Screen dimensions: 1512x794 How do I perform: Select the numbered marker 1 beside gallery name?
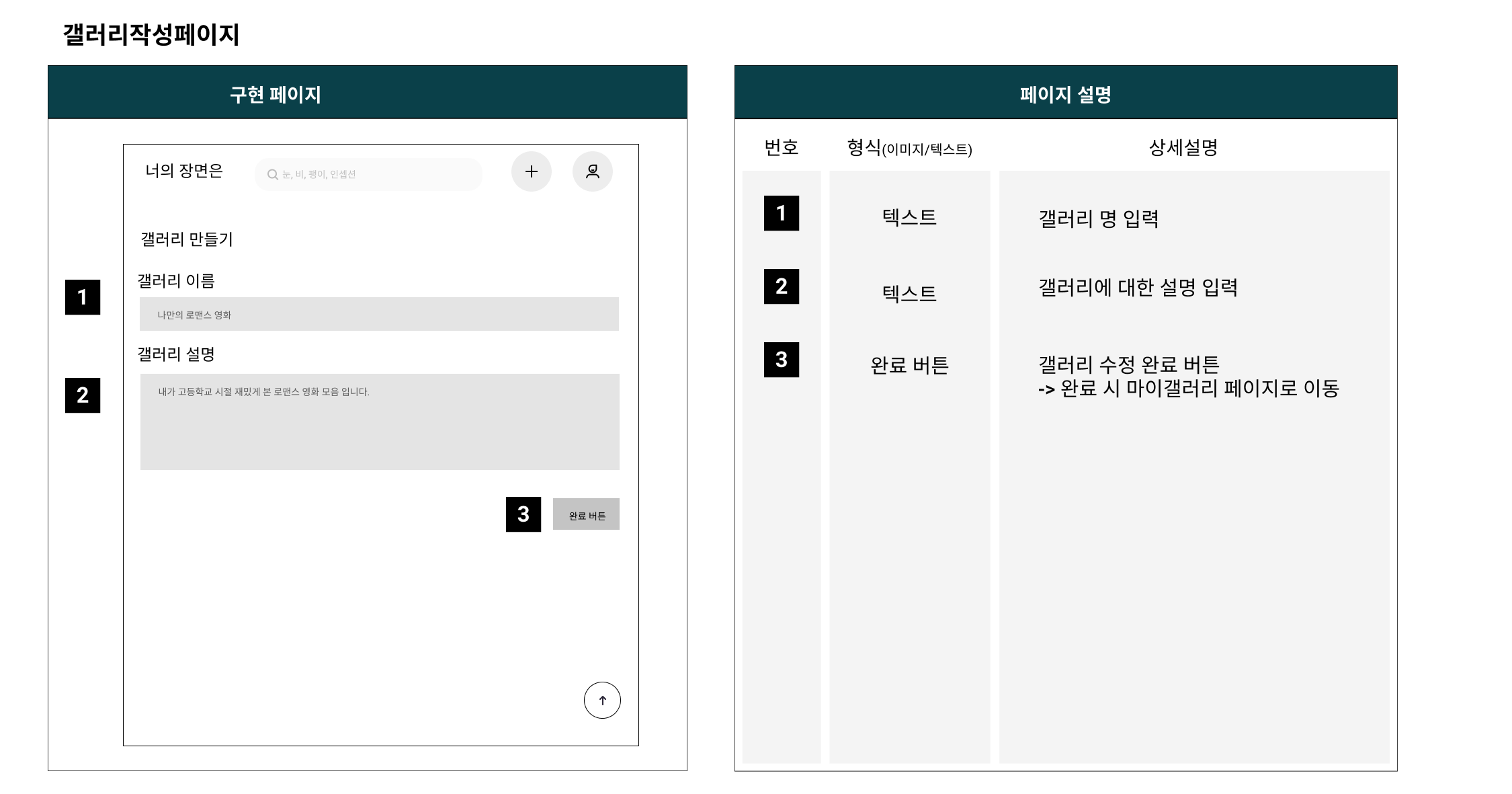(x=82, y=298)
